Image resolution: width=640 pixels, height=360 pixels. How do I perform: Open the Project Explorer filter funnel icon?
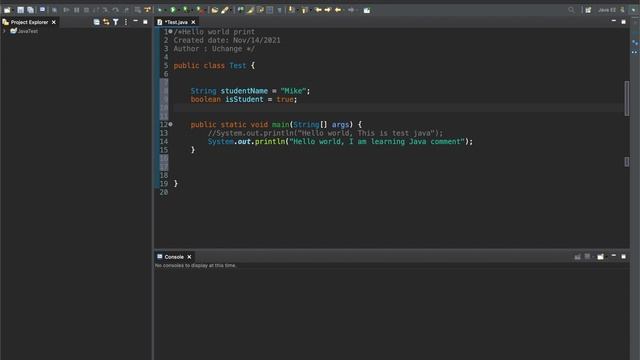[x=116, y=22]
